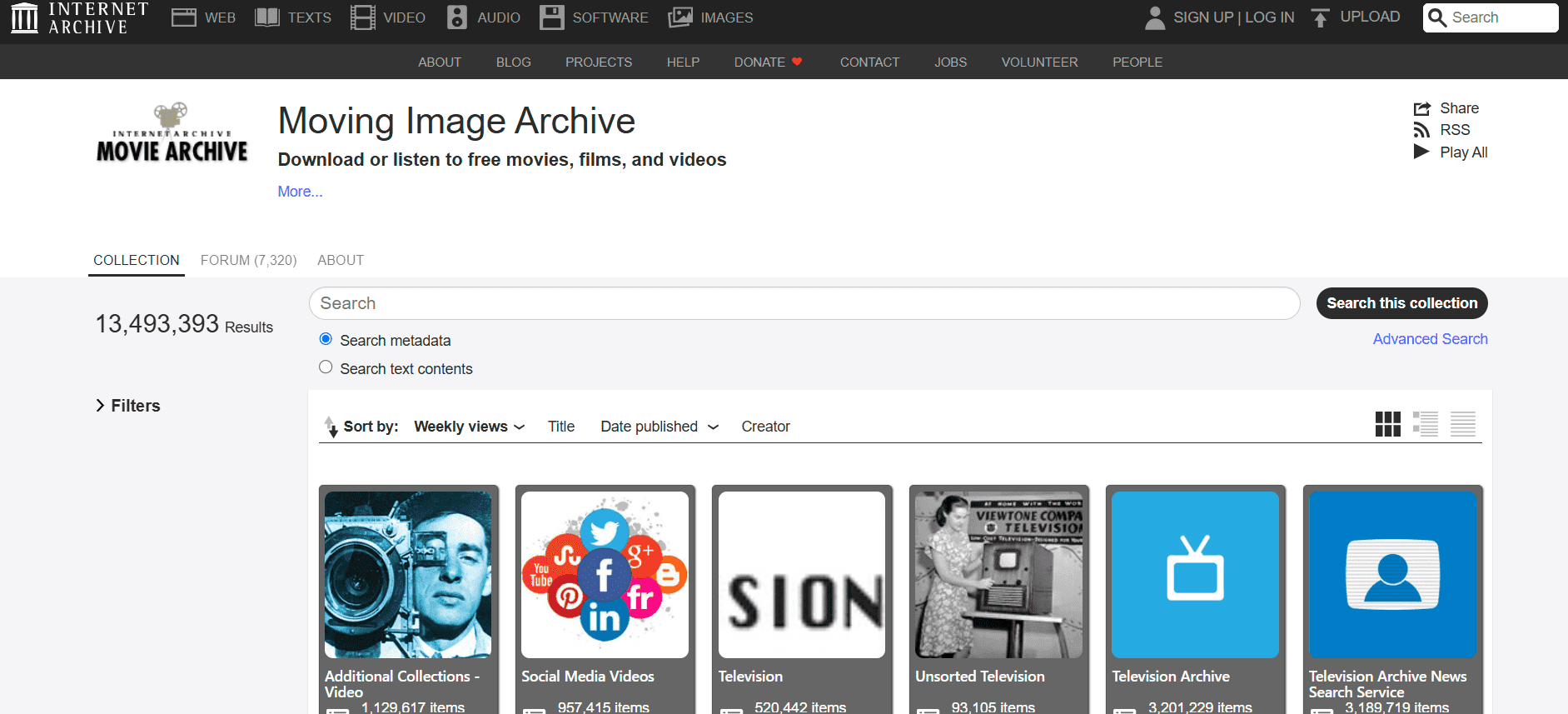
Task: Expand the Filters panel
Action: pyautogui.click(x=128, y=406)
